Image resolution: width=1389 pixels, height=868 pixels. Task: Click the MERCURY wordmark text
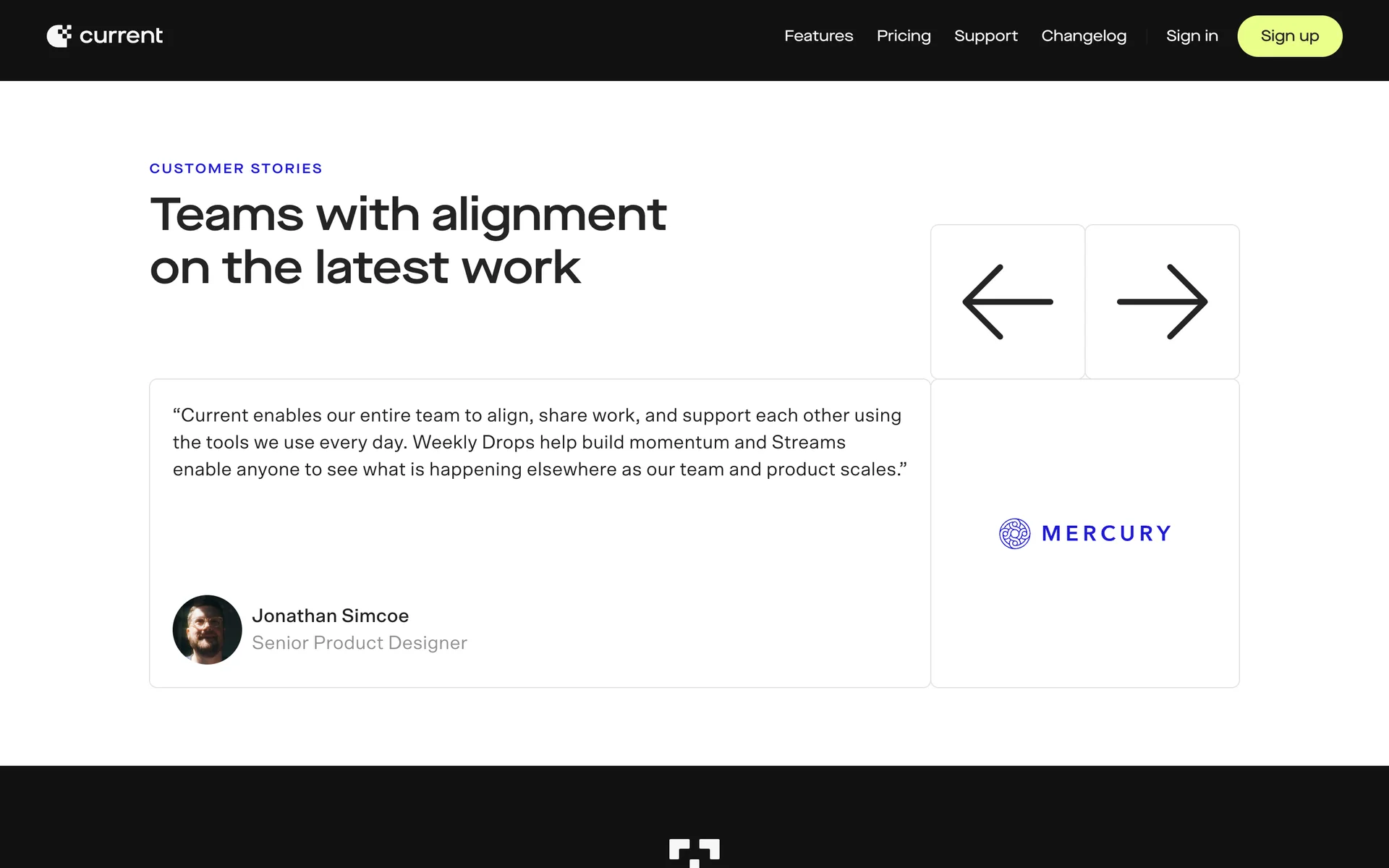[x=1106, y=534]
